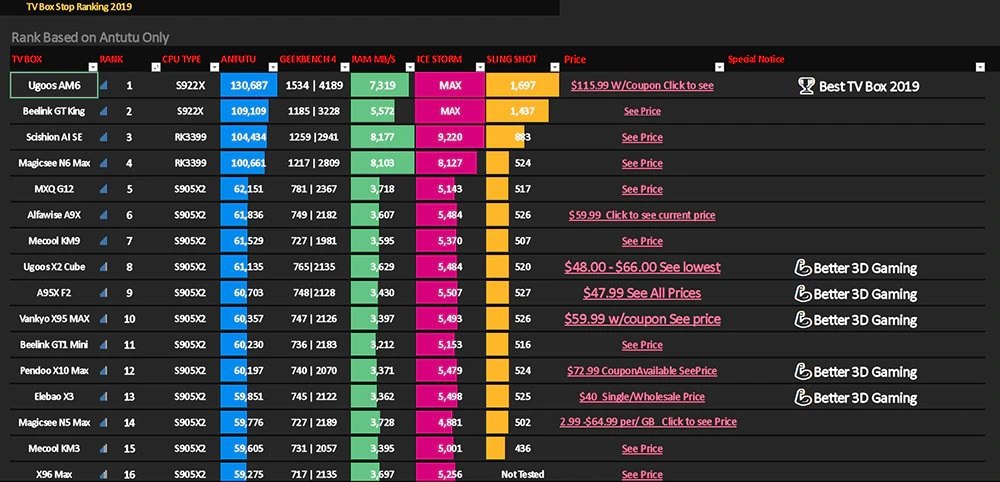Click the rank bar icon for X96 Max
Image resolution: width=1000 pixels, height=482 pixels.
coord(104,474)
